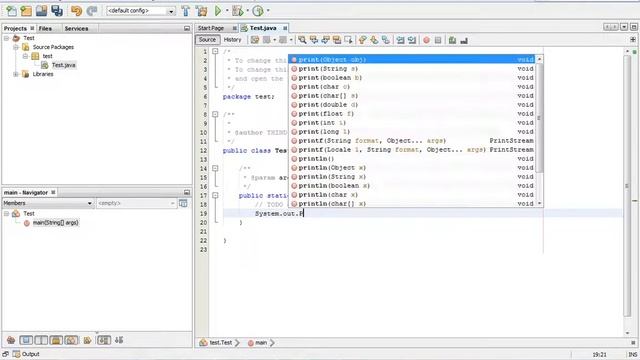Viewport: 640px width, 360px height.
Task: Select println(String x) completion item
Action: pos(412,177)
